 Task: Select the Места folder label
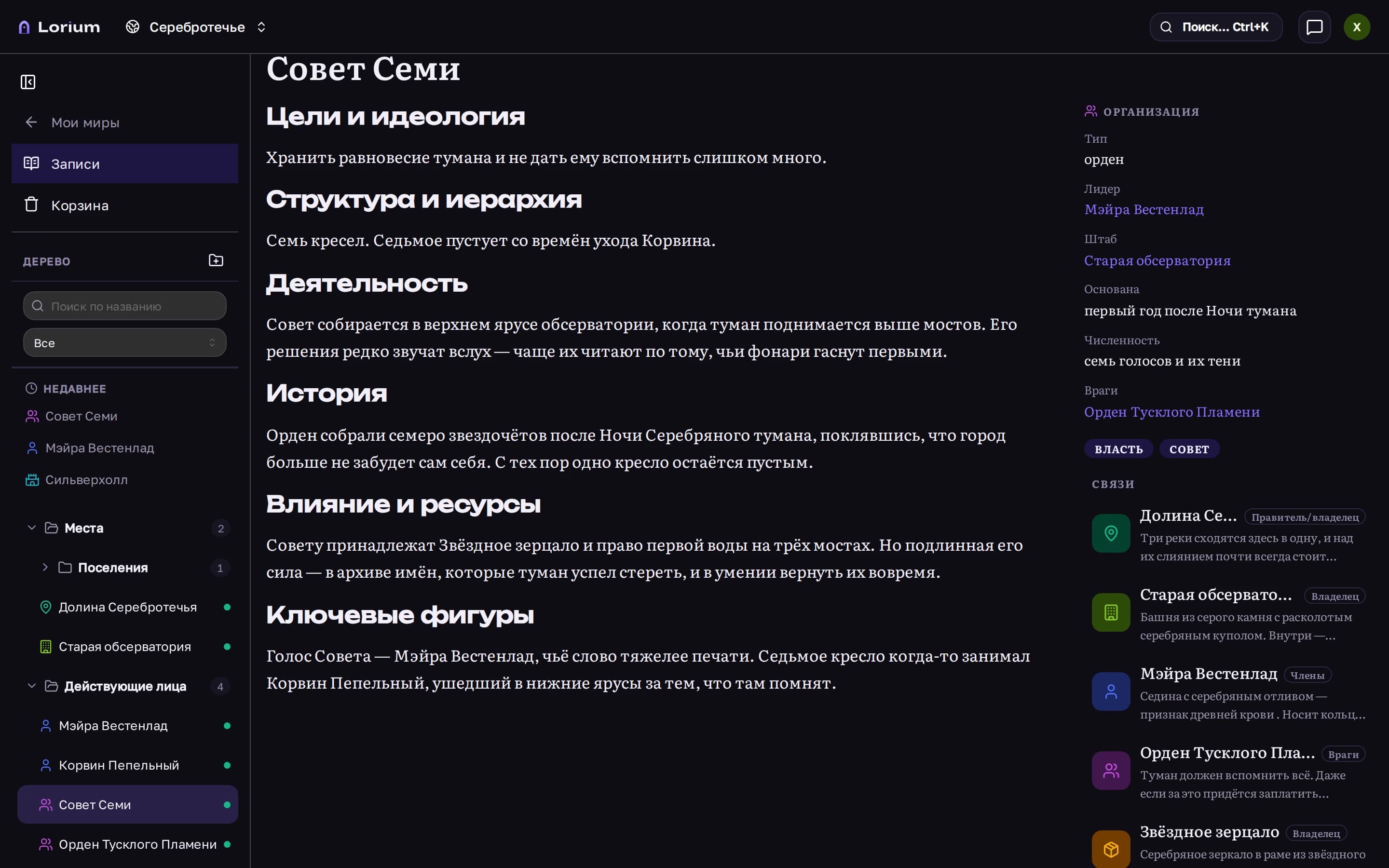[84, 528]
